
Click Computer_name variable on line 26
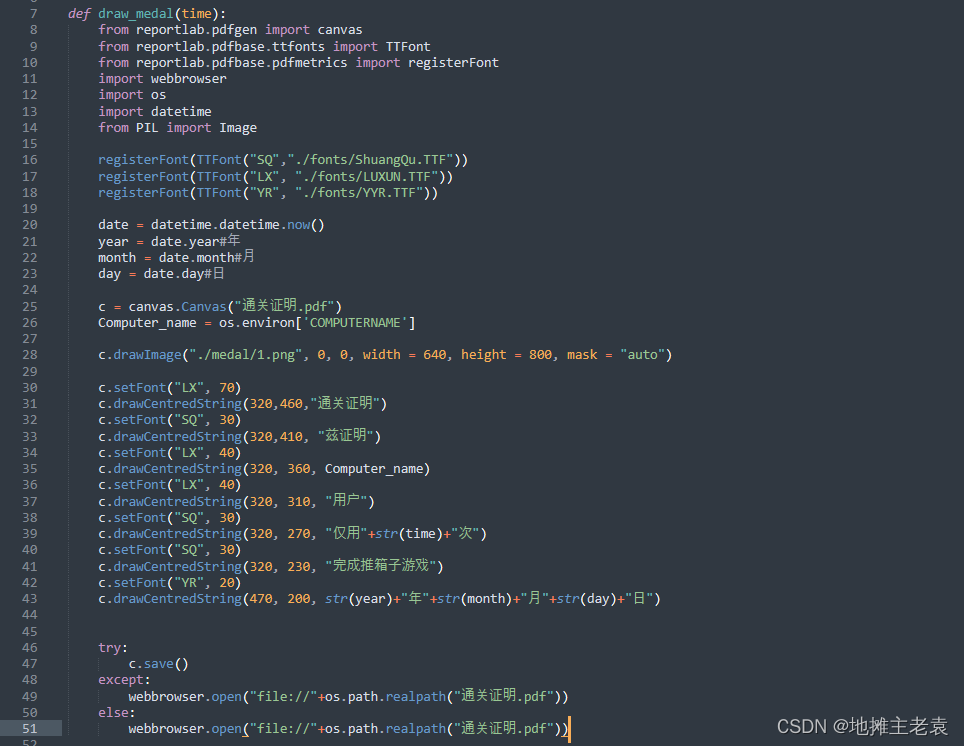148,323
